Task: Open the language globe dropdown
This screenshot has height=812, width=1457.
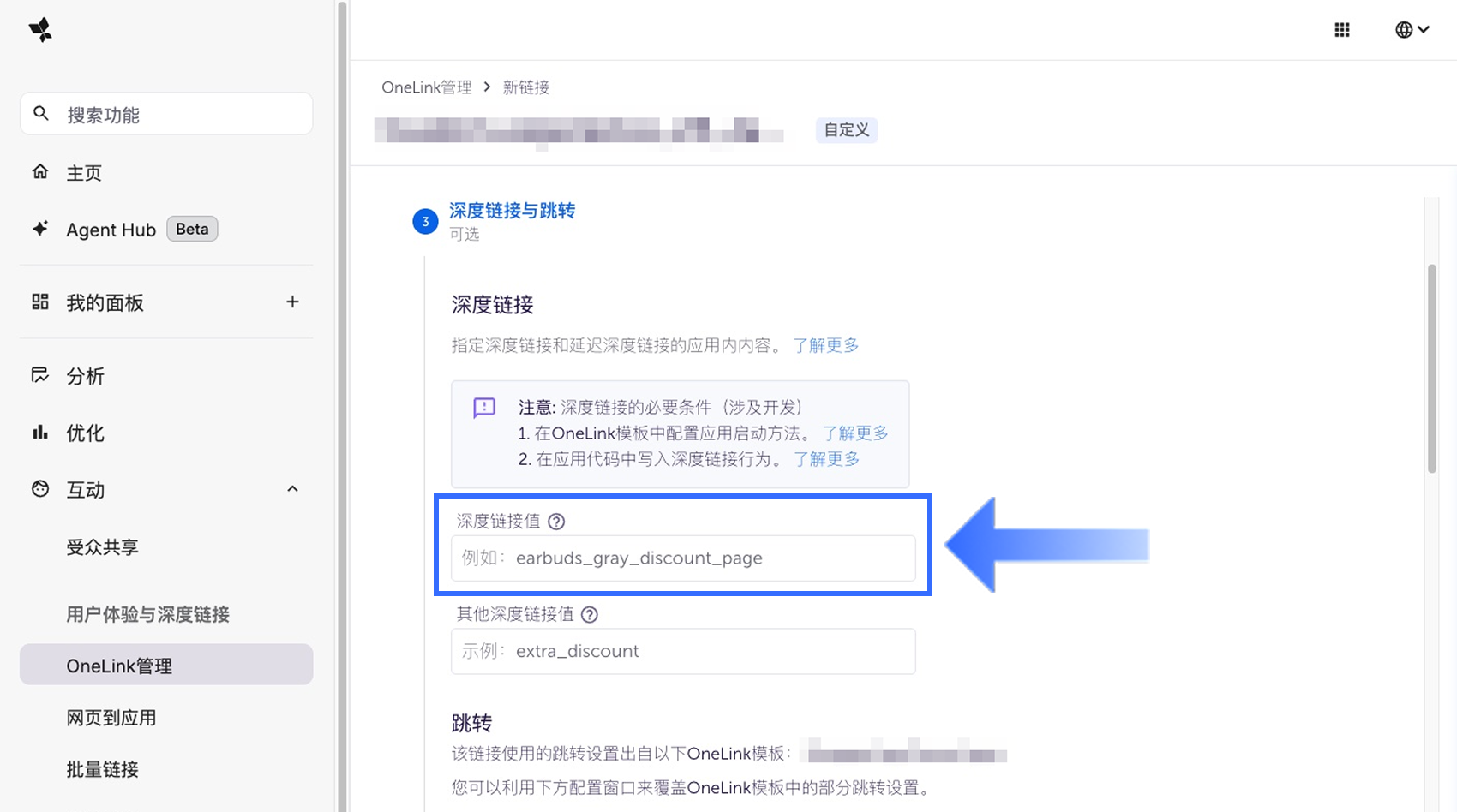Action: [x=1412, y=30]
